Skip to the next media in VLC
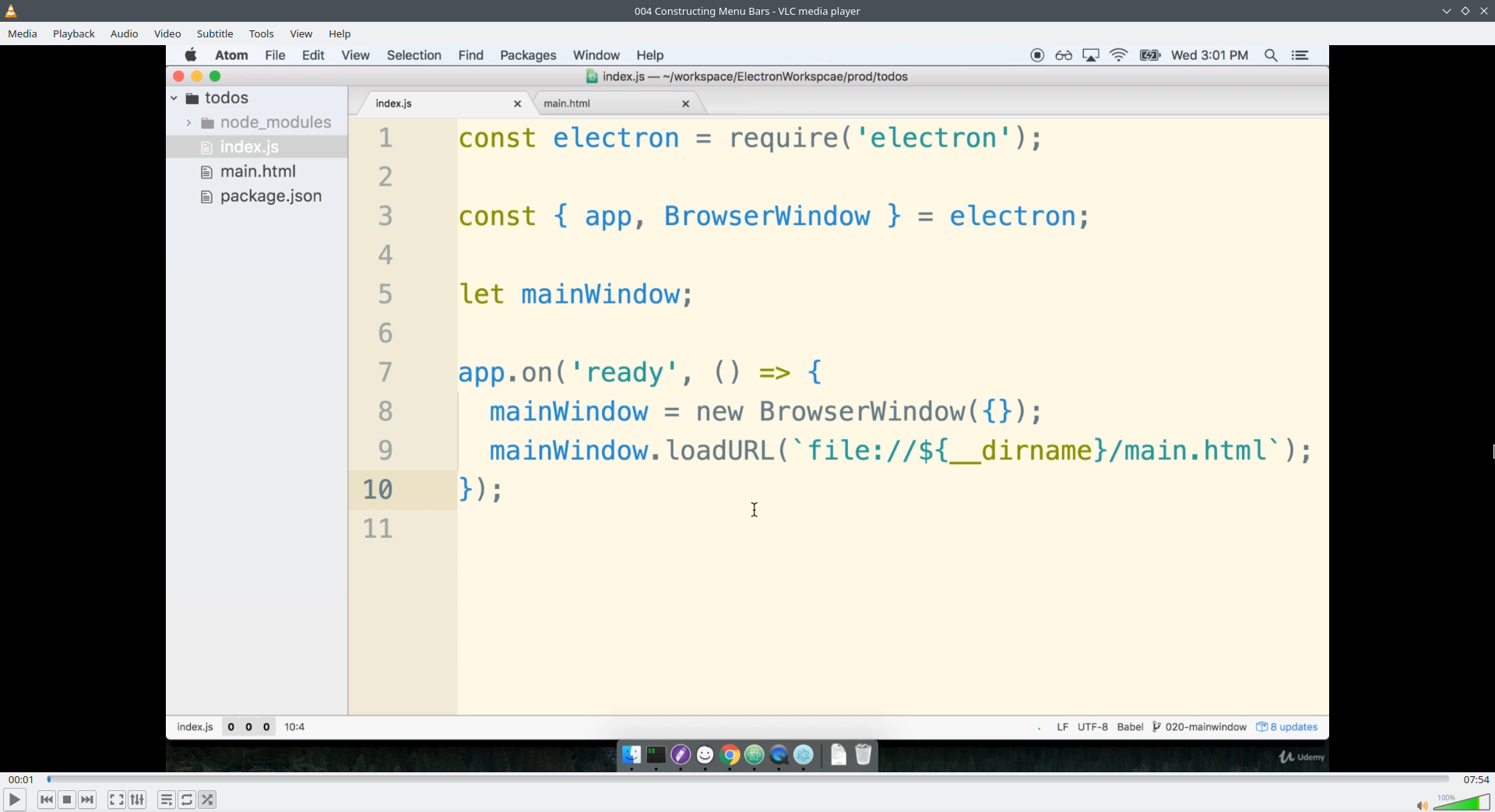The image size is (1495, 812). coord(87,800)
